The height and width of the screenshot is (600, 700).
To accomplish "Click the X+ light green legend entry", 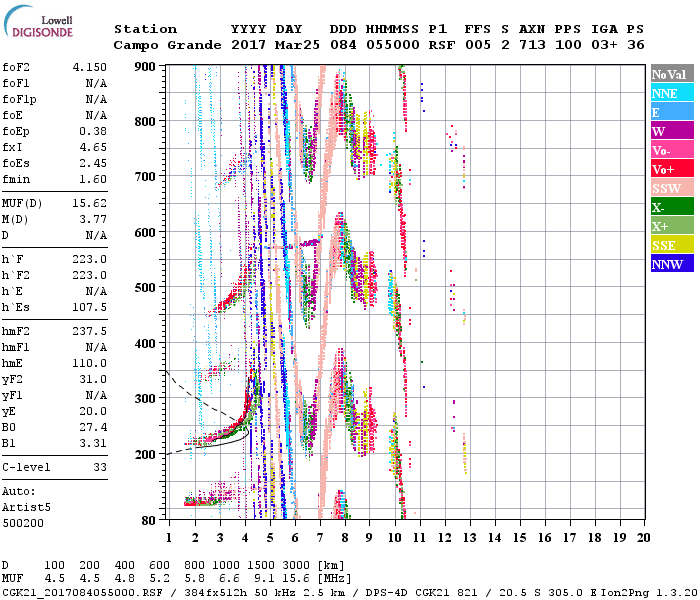I will [671, 226].
